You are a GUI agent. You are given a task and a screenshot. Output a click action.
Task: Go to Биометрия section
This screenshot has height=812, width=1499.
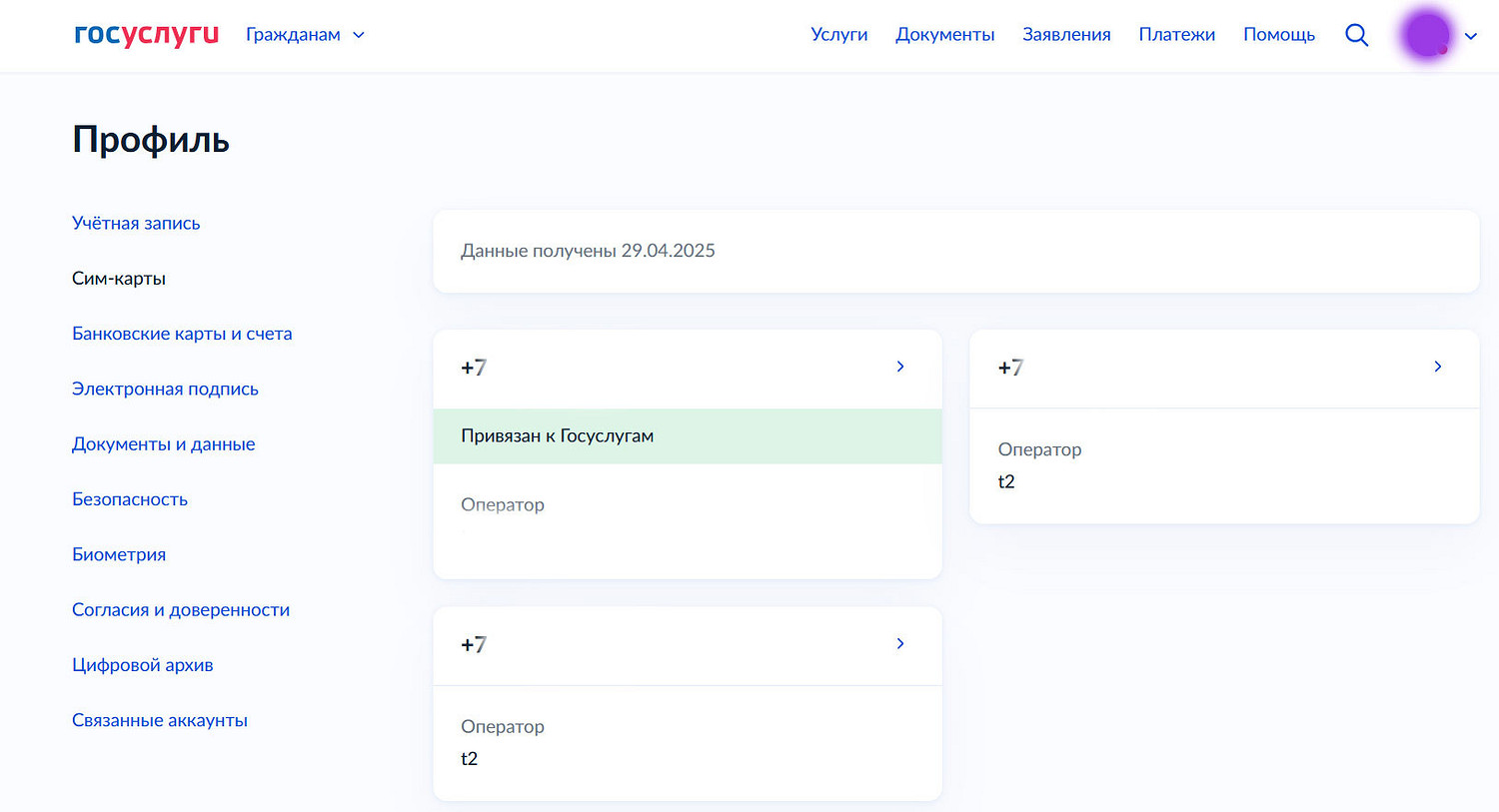pos(119,554)
